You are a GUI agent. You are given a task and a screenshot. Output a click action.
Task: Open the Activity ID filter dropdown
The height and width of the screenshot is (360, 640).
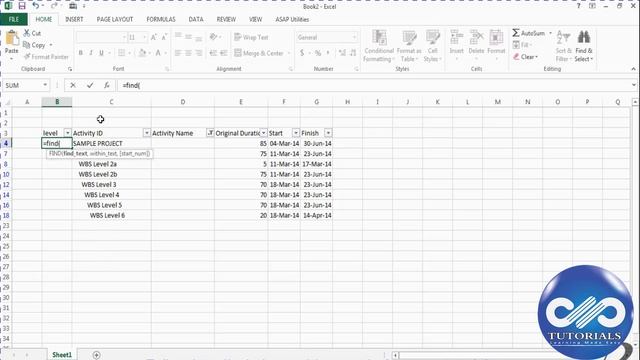coord(147,133)
